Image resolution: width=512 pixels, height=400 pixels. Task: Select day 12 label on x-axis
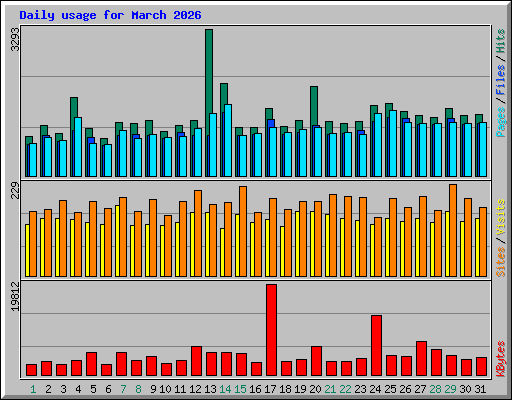[x=195, y=389]
